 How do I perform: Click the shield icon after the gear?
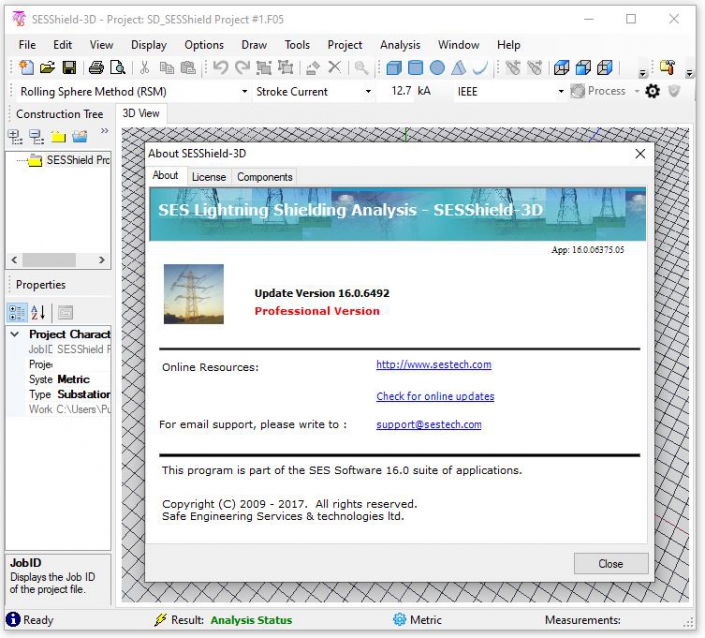[x=674, y=91]
